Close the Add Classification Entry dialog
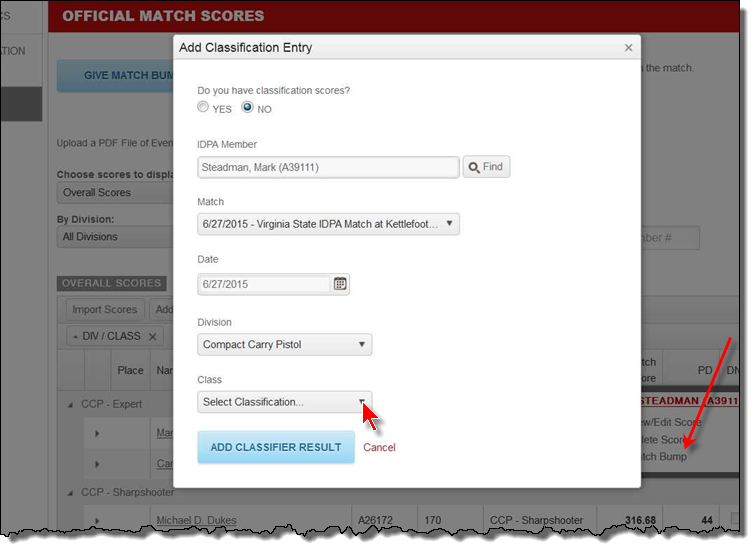The image size is (755, 555). pos(628,48)
